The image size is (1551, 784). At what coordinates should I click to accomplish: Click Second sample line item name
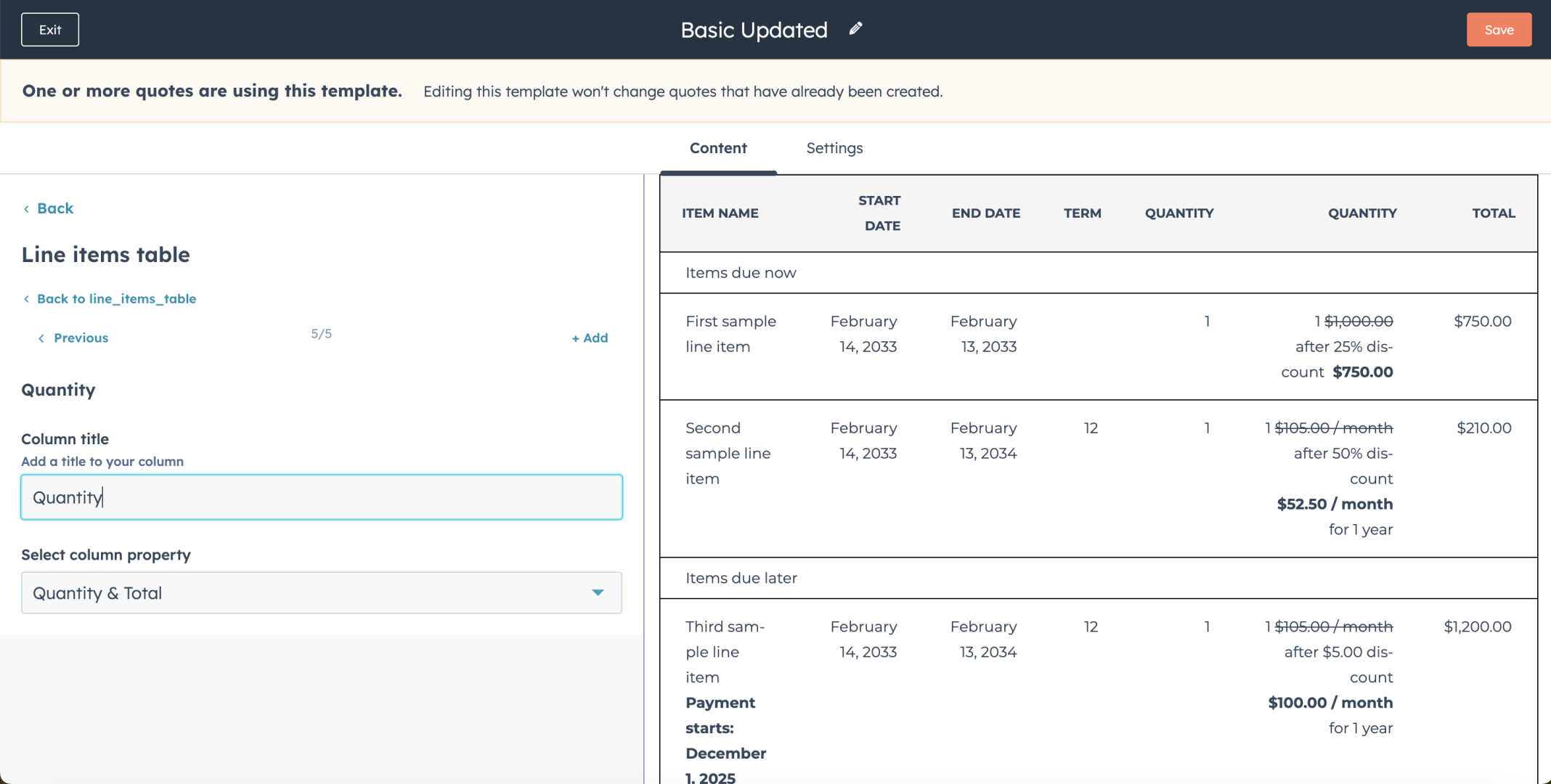coord(728,453)
